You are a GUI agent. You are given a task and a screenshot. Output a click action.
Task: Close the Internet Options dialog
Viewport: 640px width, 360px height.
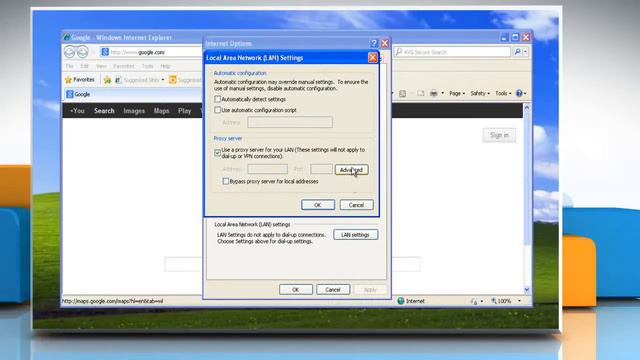[384, 43]
